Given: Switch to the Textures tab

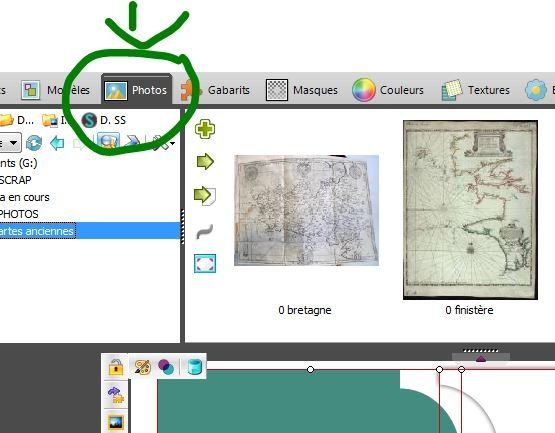Looking at the screenshot, I should click(475, 90).
